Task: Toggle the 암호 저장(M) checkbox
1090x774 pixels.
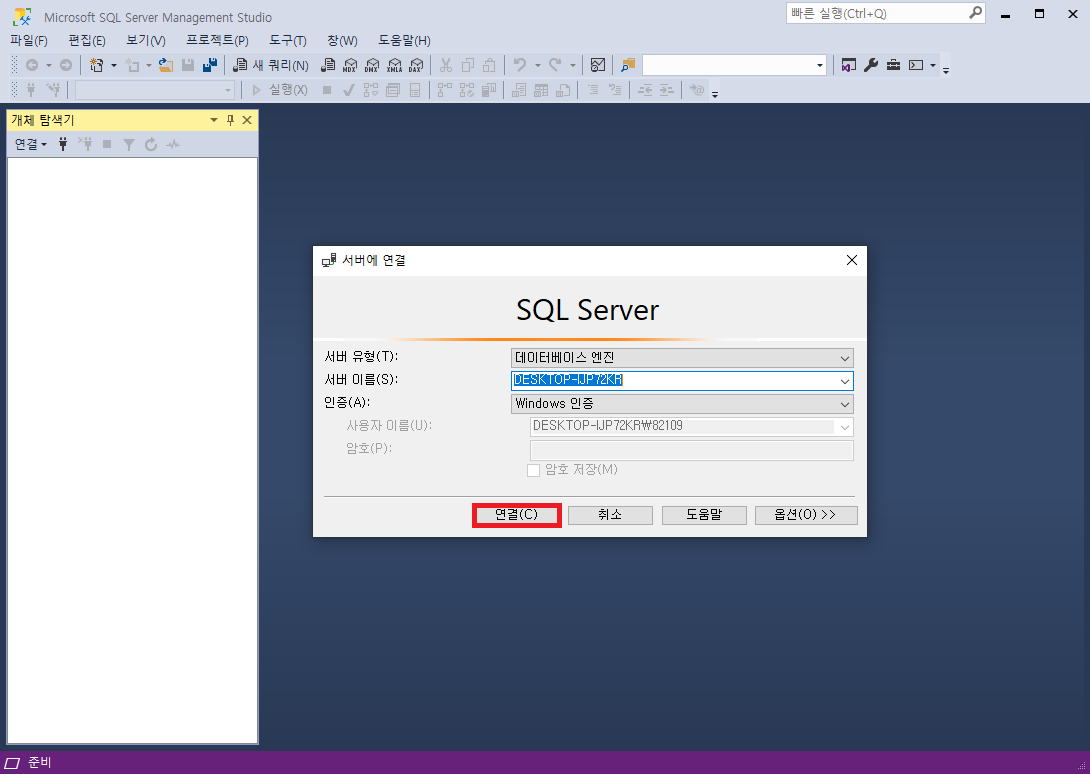Action: [534, 471]
